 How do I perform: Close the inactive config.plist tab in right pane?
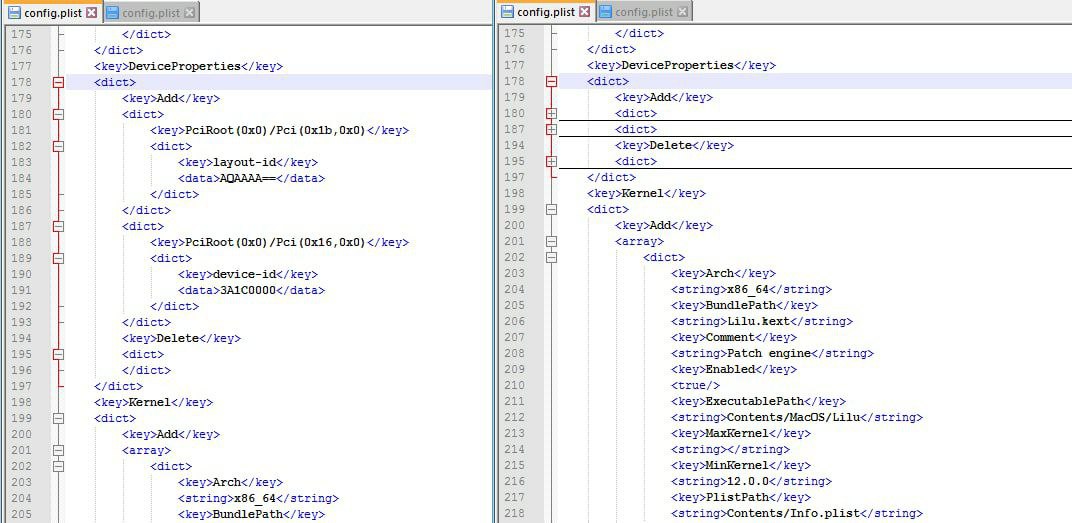(683, 12)
